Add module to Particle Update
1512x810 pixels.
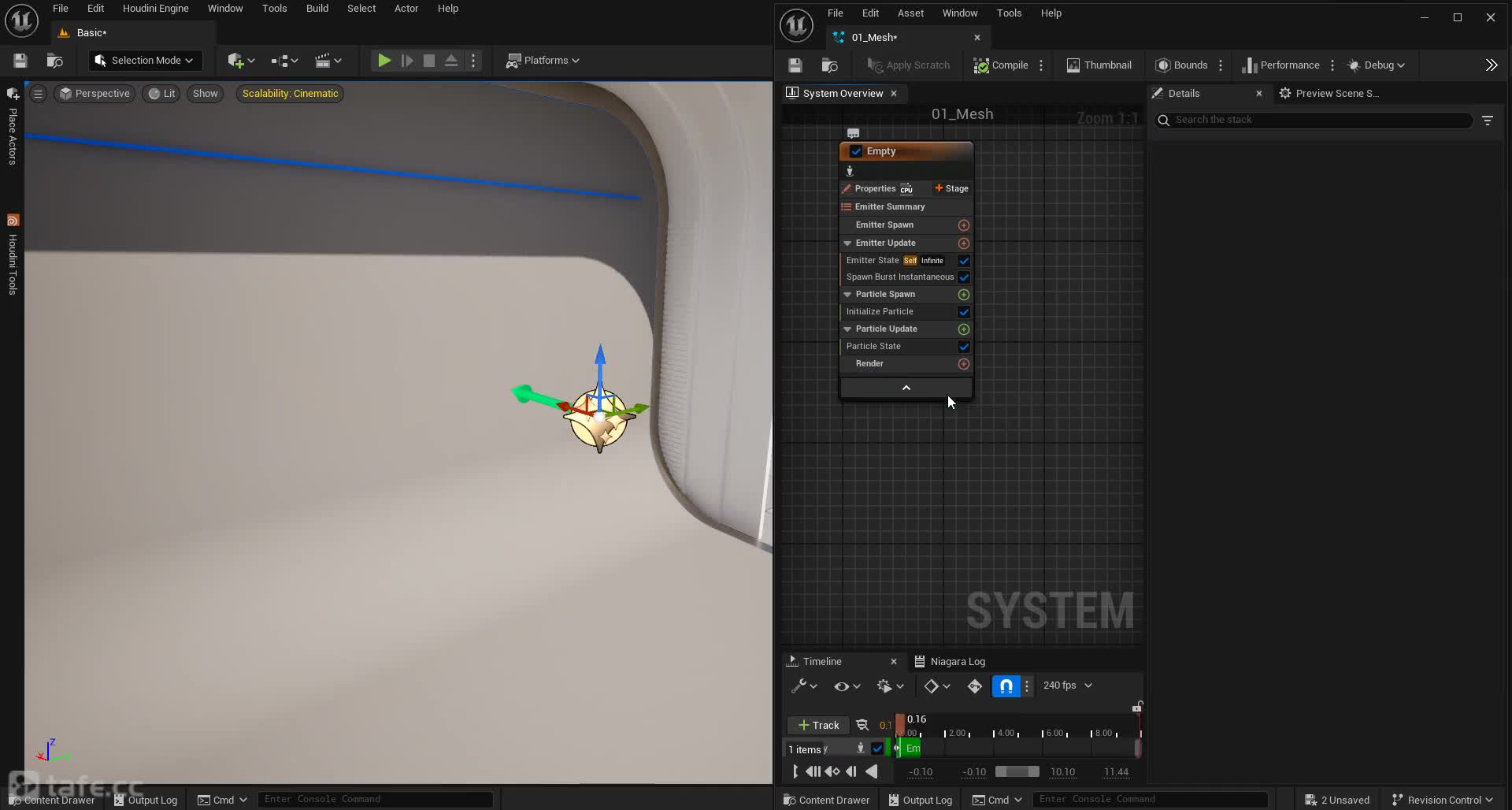[963, 329]
